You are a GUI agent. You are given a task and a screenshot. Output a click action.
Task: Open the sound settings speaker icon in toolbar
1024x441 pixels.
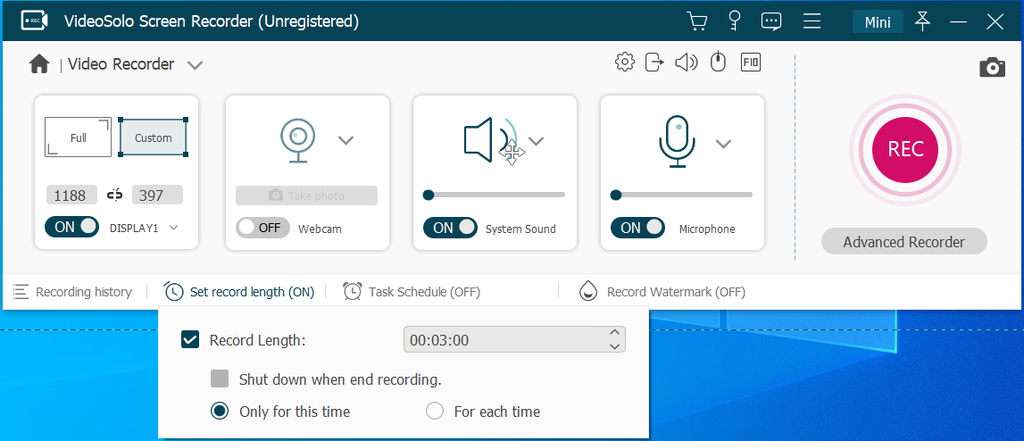click(x=686, y=62)
